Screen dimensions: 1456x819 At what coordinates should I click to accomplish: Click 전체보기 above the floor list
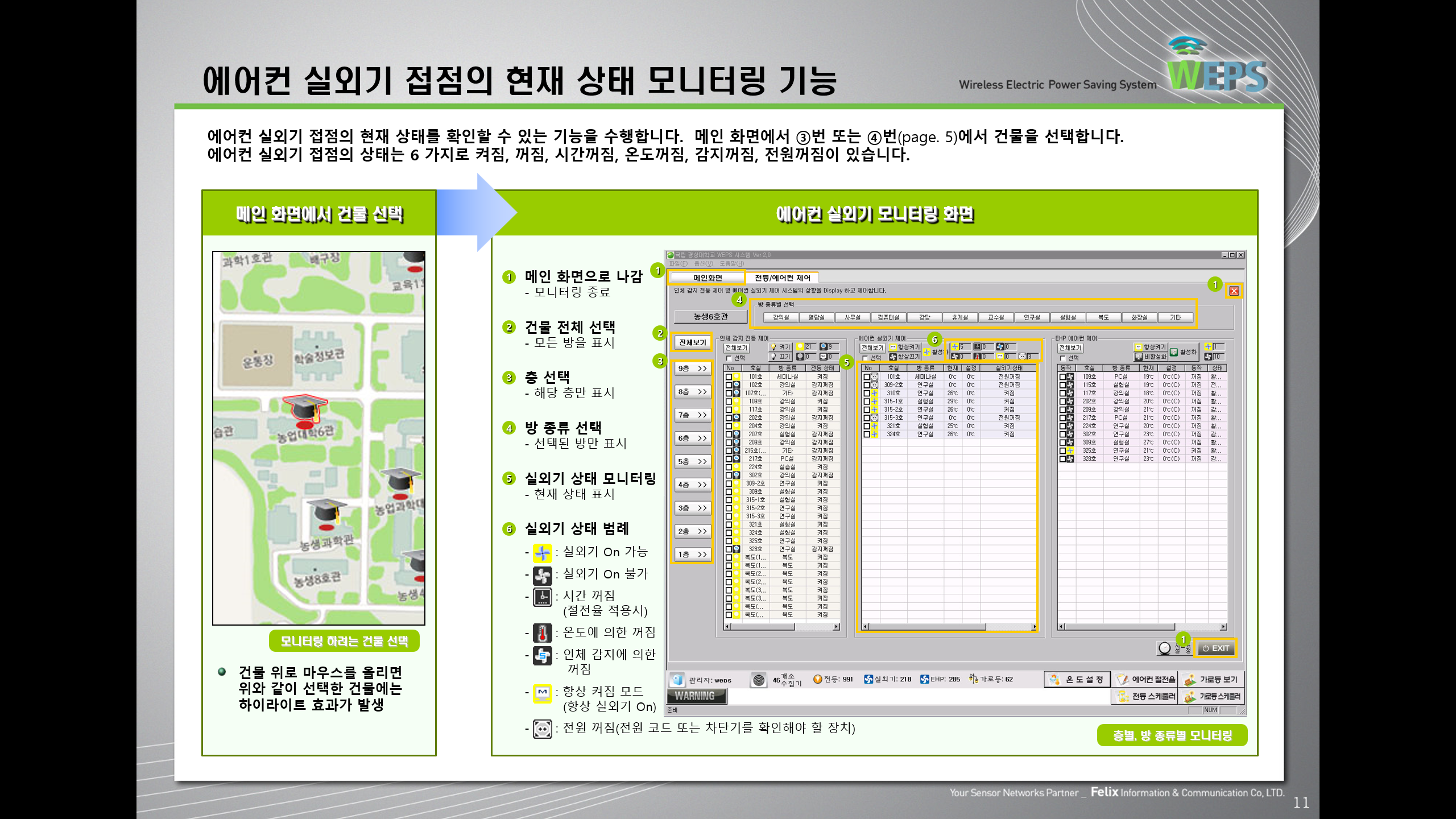point(693,342)
